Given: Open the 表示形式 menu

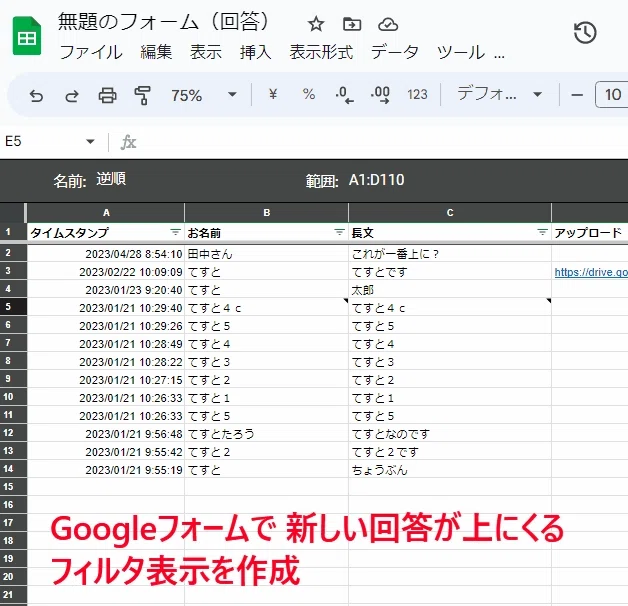Looking at the screenshot, I should (x=321, y=52).
